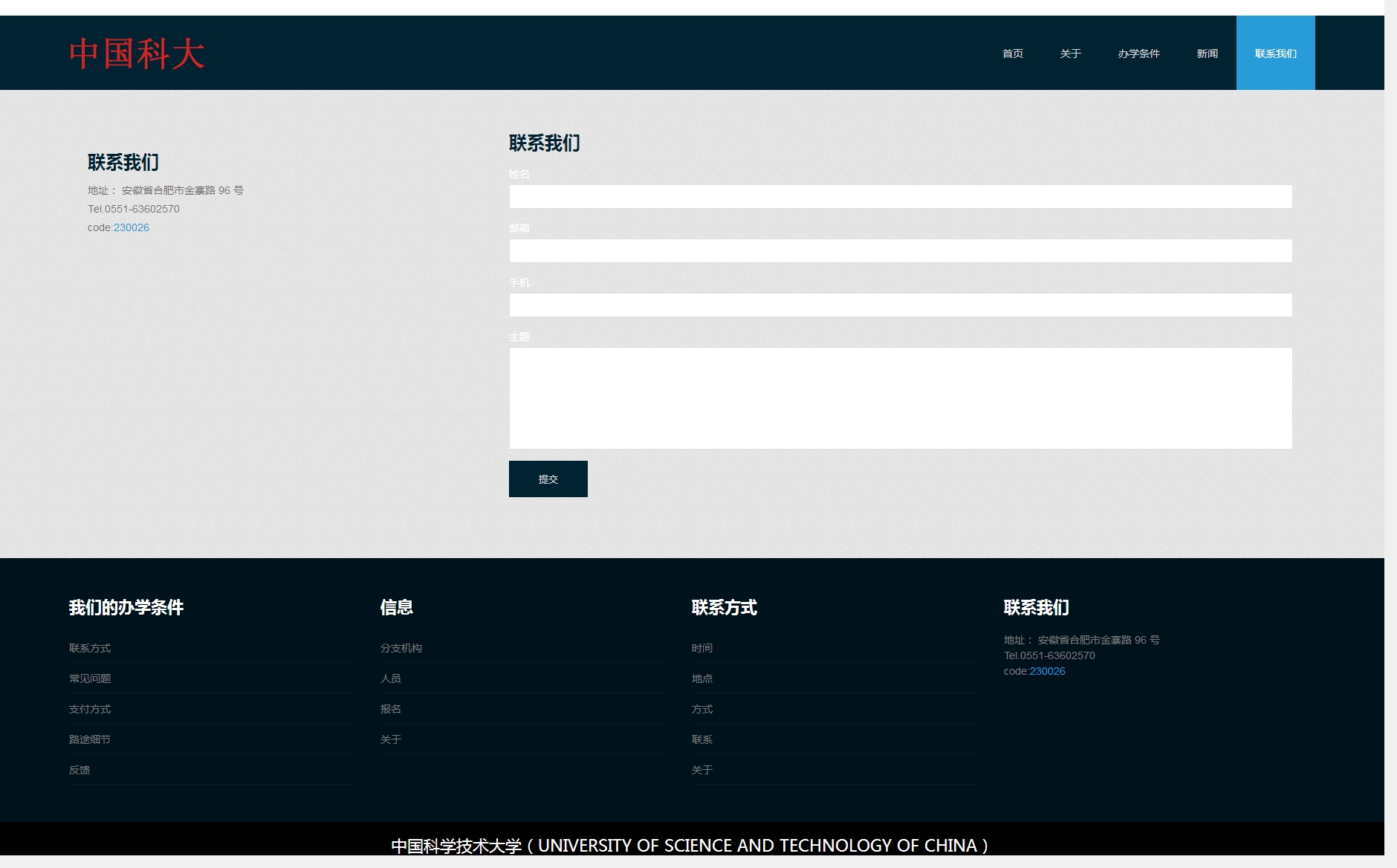Go to the 关于 page in top navigation
This screenshot has width=1397, height=868.
1070,54
